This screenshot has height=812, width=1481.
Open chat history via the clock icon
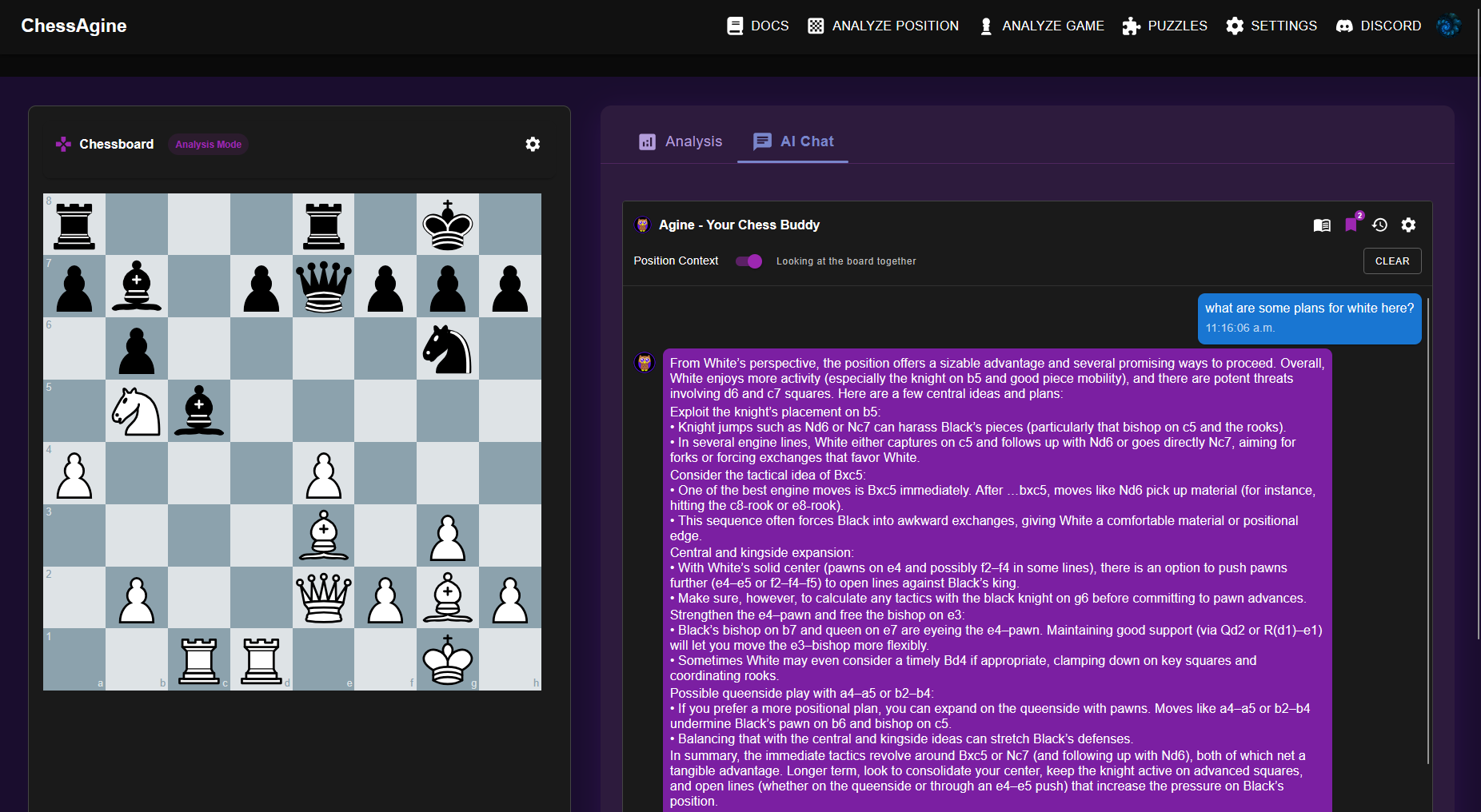point(1380,225)
